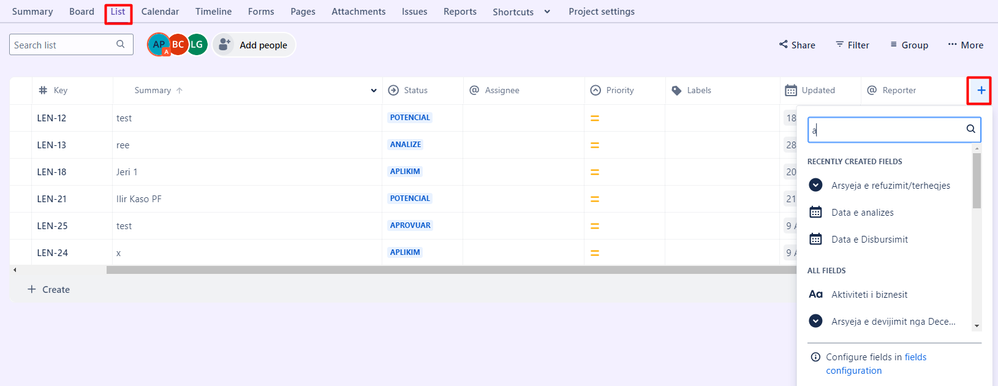The width and height of the screenshot is (998, 386).
Task: Click the horizontal scrollbar of the list
Action: [451, 270]
